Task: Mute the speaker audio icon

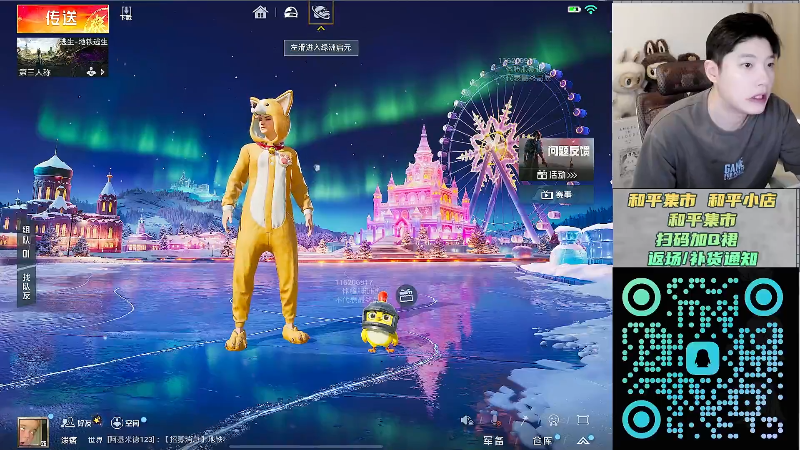Action: [x=467, y=420]
